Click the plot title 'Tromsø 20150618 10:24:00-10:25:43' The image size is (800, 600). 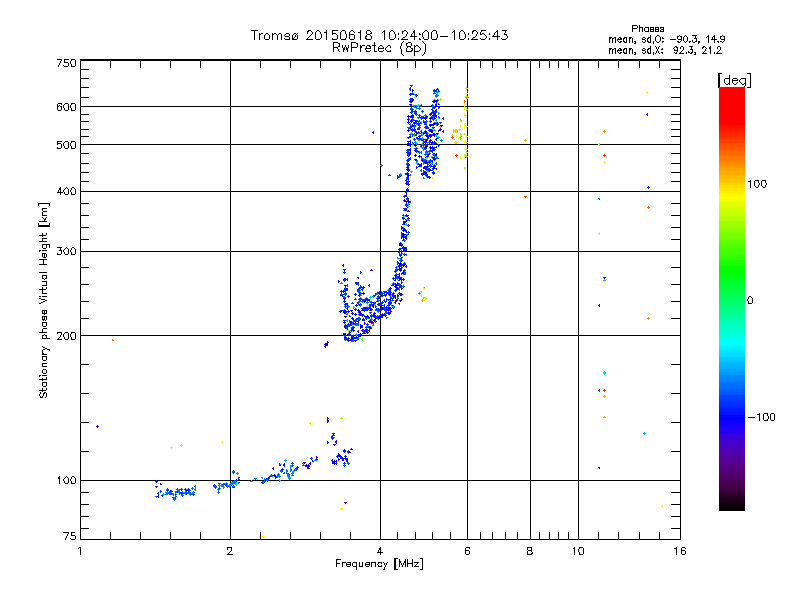click(379, 35)
